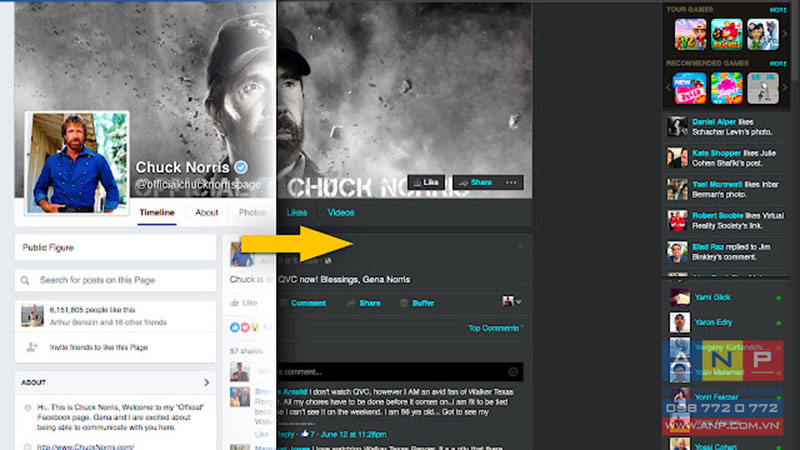This screenshot has width=800, height=450.
Task: Open the third recommended game icon
Action: (763, 88)
